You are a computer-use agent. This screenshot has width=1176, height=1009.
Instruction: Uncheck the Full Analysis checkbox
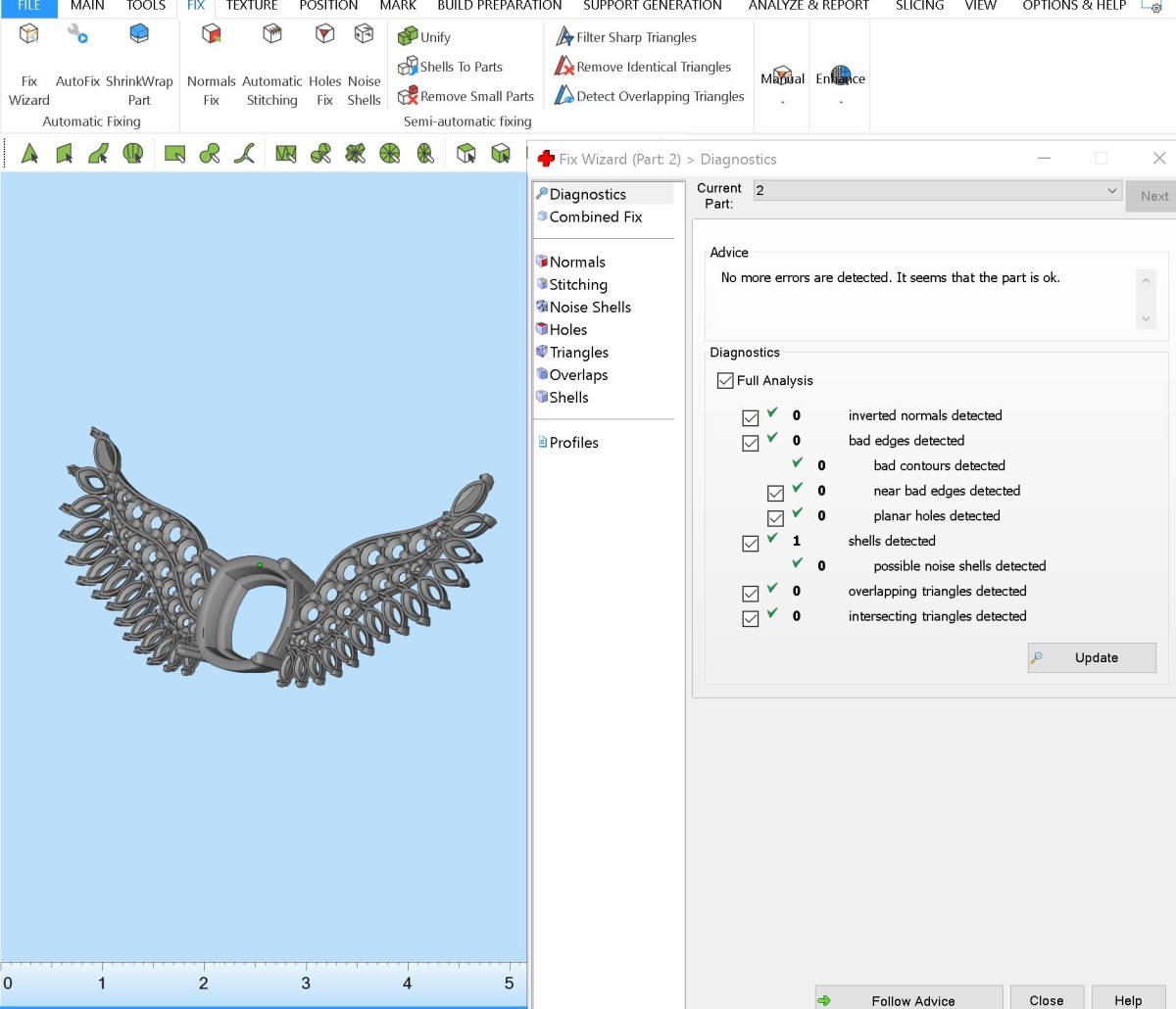pyautogui.click(x=725, y=381)
